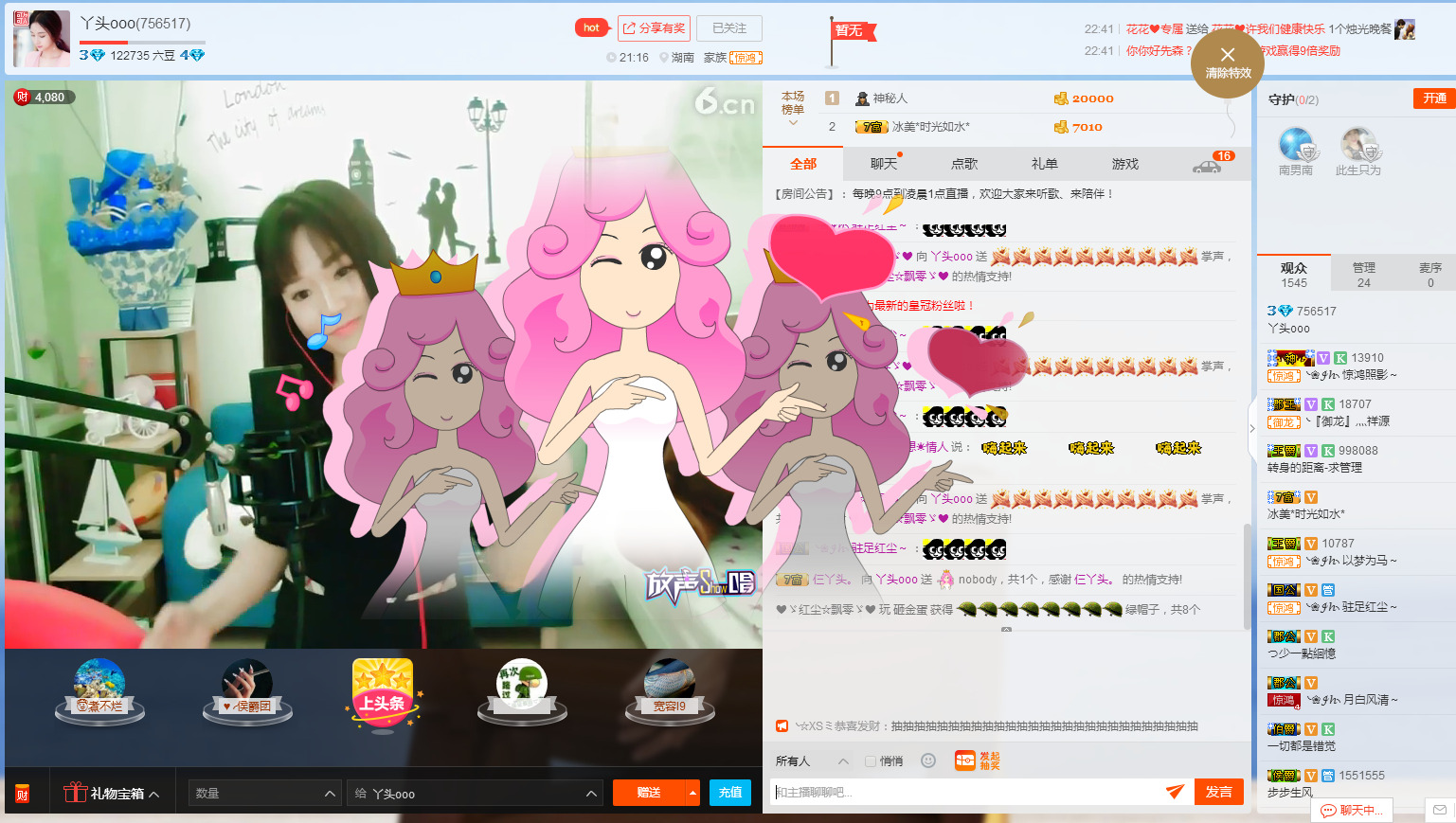The image size is (1456, 823).
Task: Click the chat panel scrollbar
Action: (x=1248, y=575)
